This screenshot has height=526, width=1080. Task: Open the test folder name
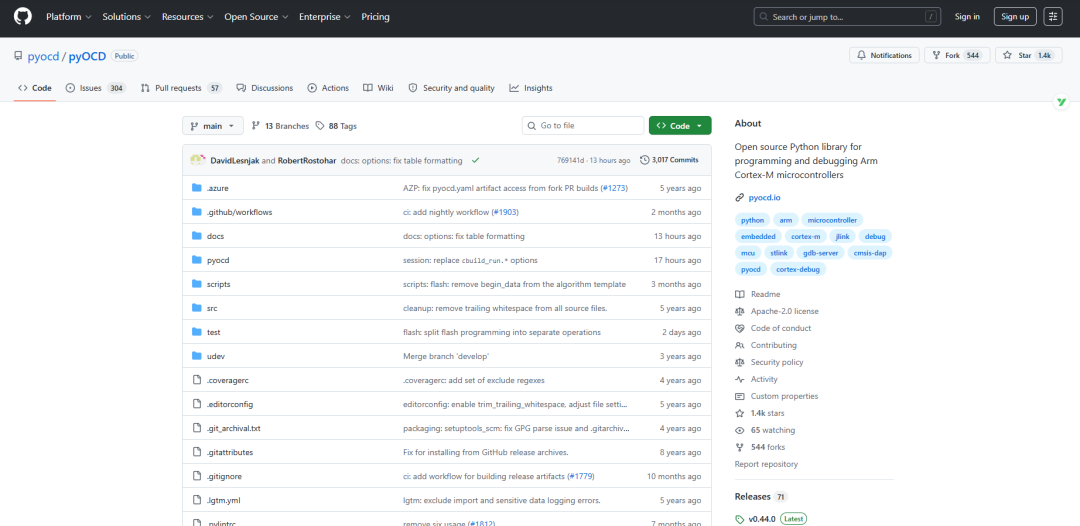[214, 332]
